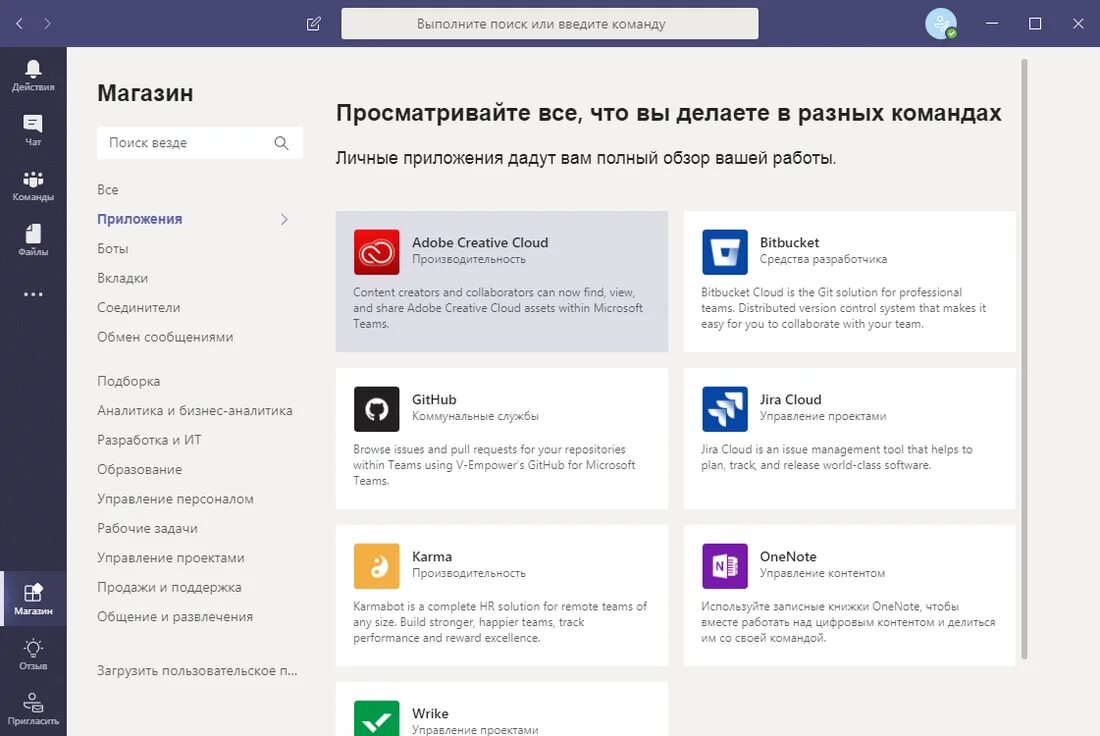
Task: Click the Jira Cloud description text
Action: [x=837, y=457]
